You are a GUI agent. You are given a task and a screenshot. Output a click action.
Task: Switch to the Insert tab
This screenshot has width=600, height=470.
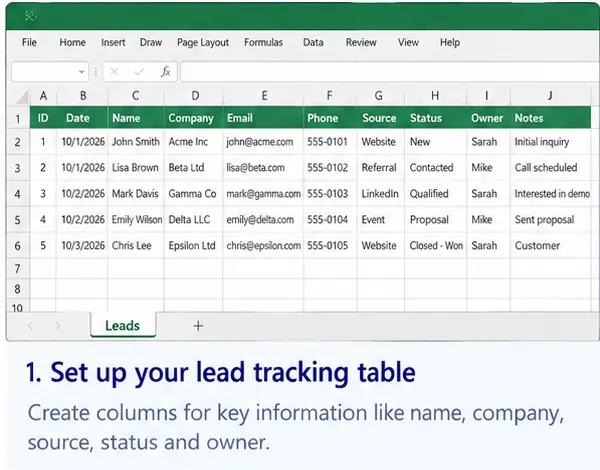point(113,42)
